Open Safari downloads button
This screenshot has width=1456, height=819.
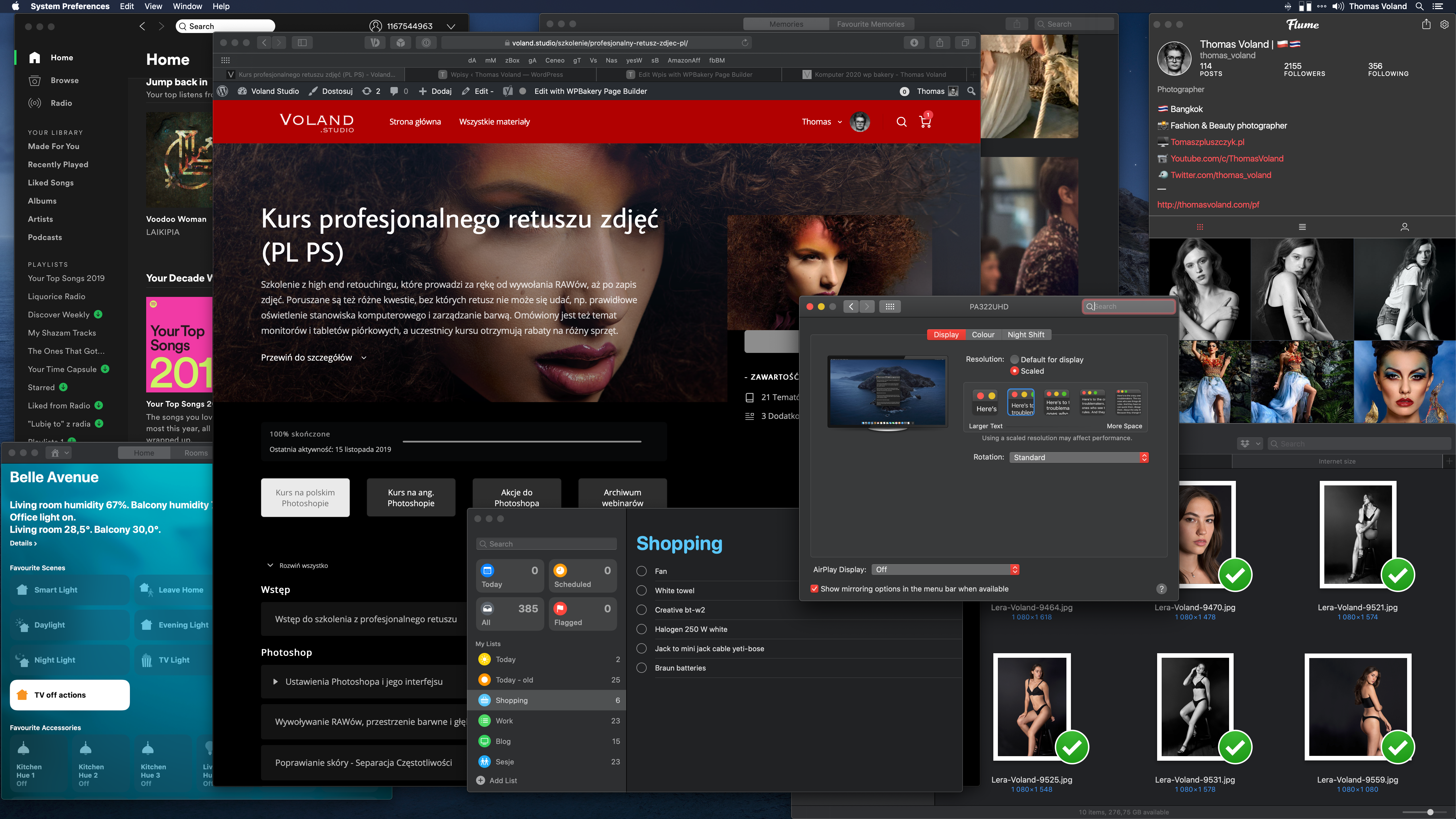(x=914, y=42)
